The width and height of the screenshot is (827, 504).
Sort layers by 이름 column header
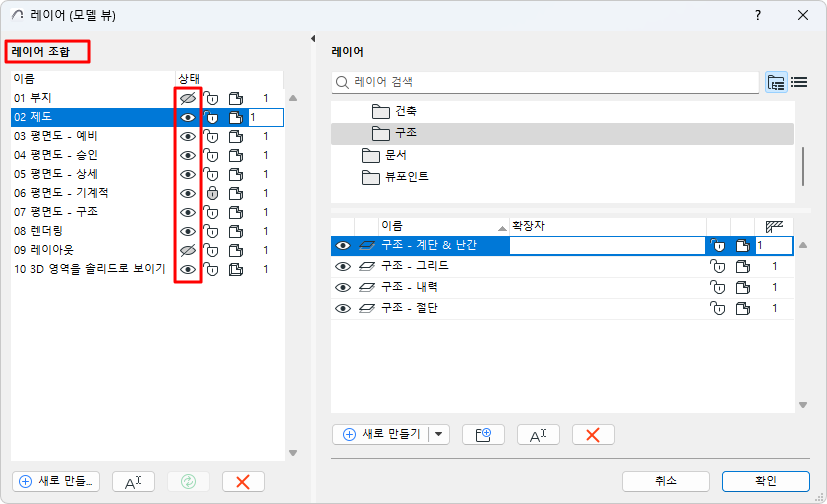[x=444, y=226]
